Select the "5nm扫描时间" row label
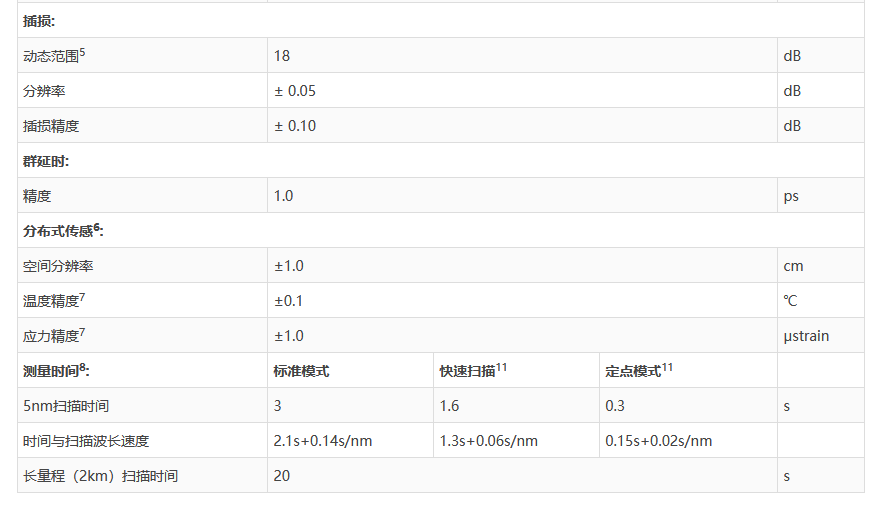889x513 pixels. click(x=66, y=406)
